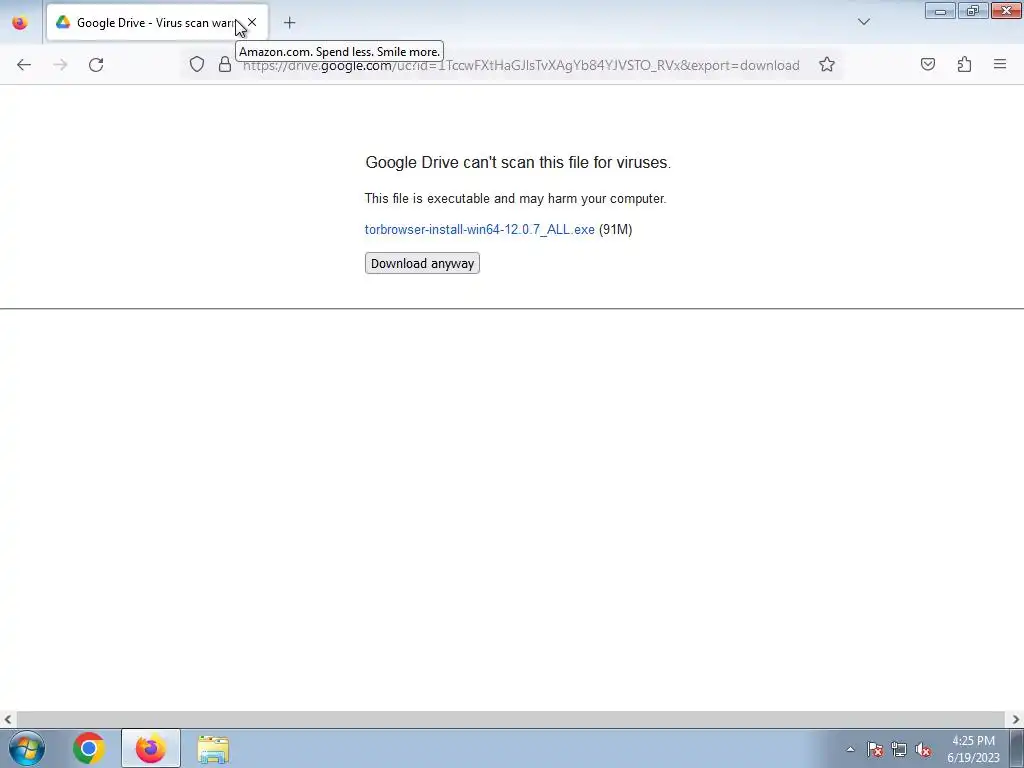Click the horizontal scrollbar left arrow
The image size is (1024, 768).
click(x=7, y=719)
